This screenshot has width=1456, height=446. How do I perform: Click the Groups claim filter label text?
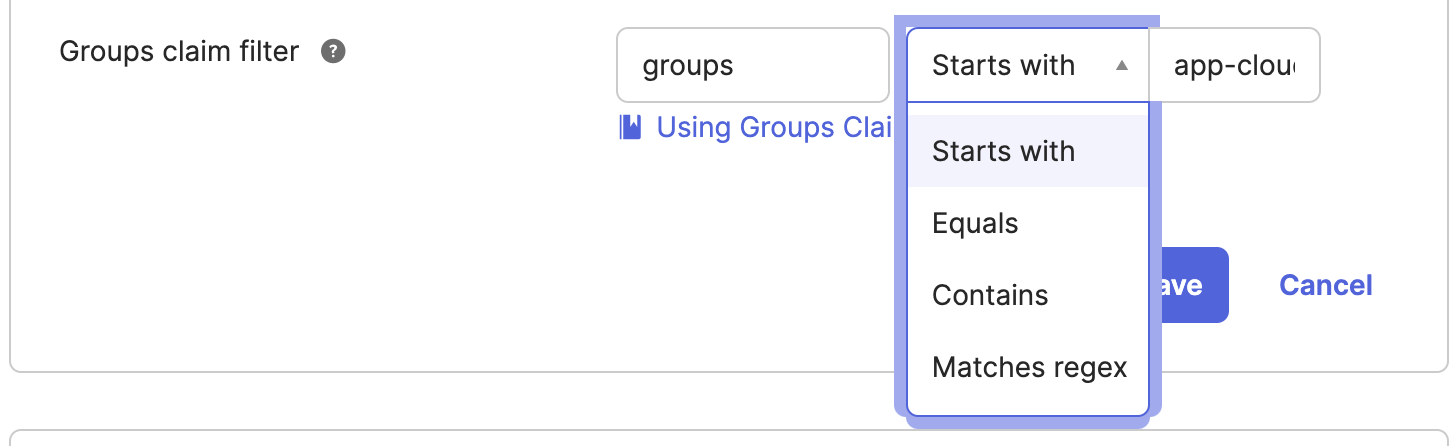coord(179,51)
